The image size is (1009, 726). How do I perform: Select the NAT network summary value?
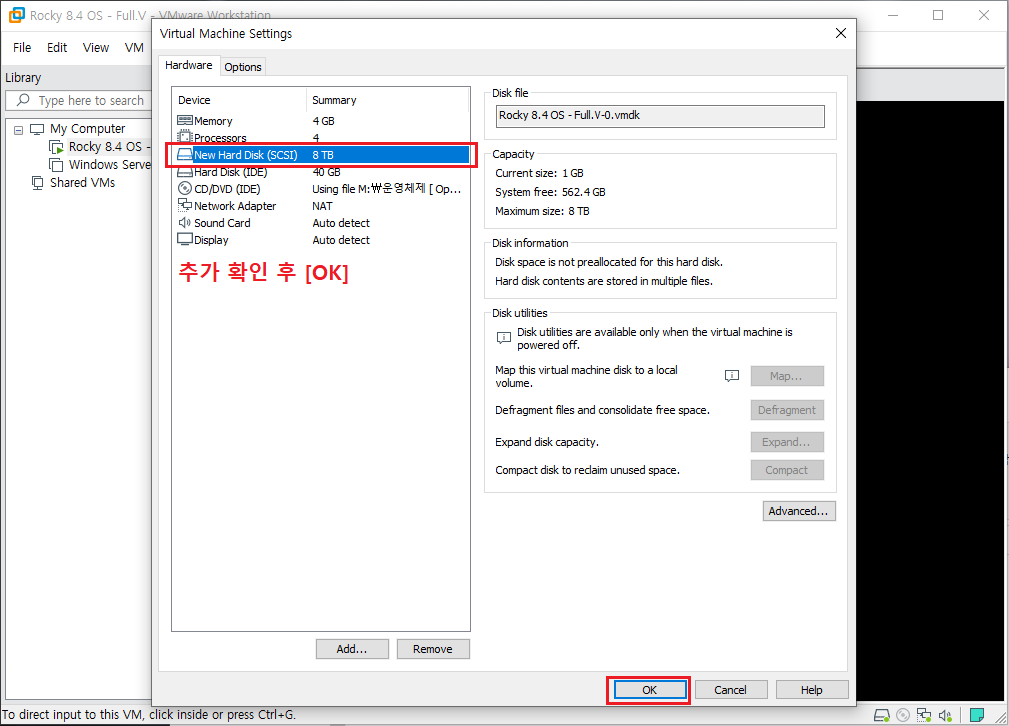pos(322,206)
